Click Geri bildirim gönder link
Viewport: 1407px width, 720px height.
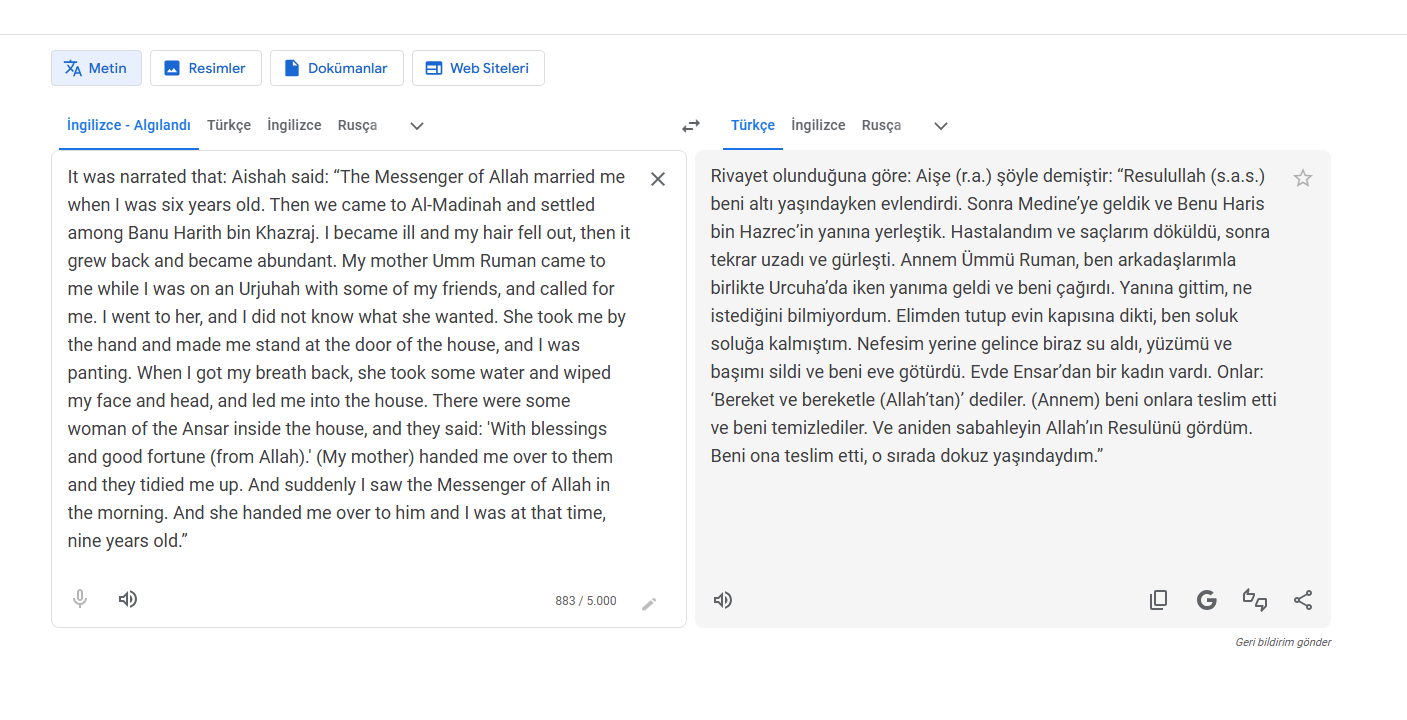pos(1283,642)
